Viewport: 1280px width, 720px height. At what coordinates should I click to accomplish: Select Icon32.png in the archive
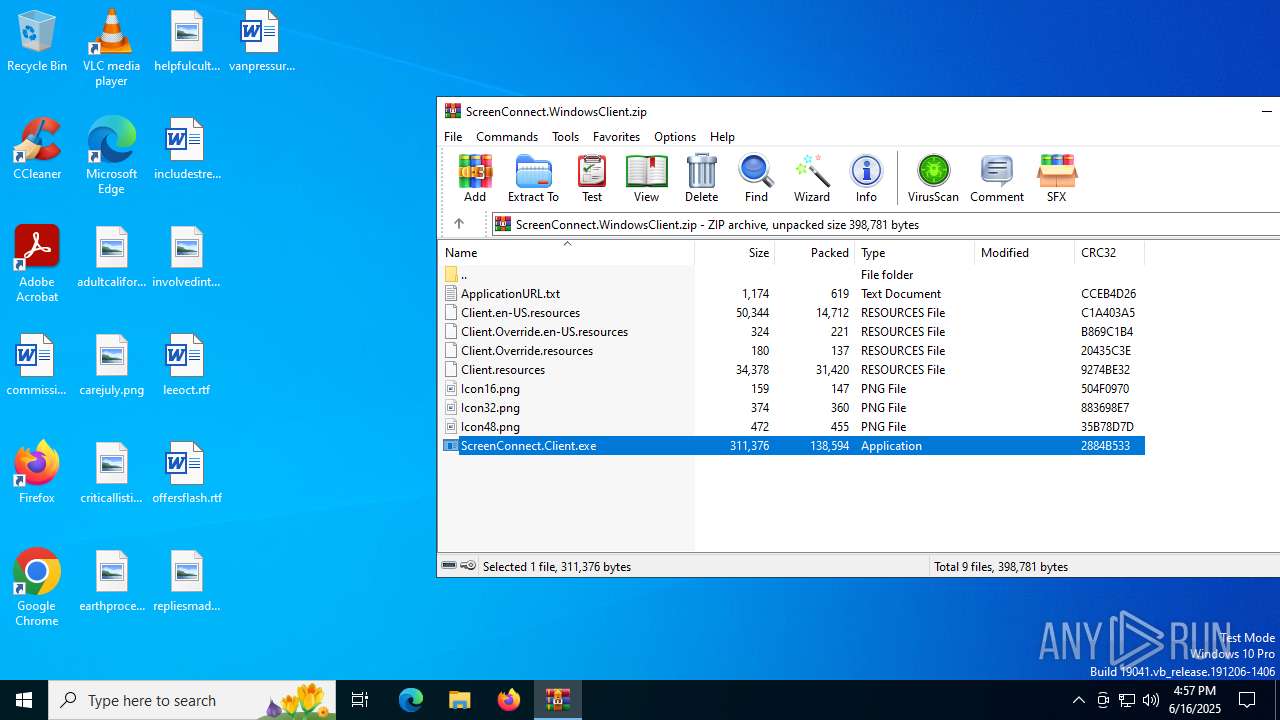tap(793, 407)
